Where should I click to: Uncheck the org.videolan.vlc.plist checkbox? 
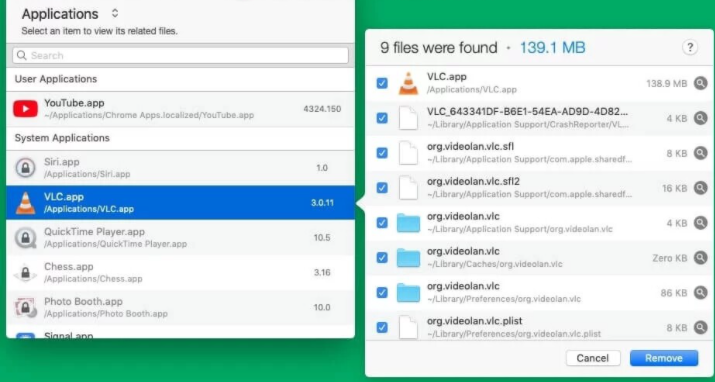382,327
